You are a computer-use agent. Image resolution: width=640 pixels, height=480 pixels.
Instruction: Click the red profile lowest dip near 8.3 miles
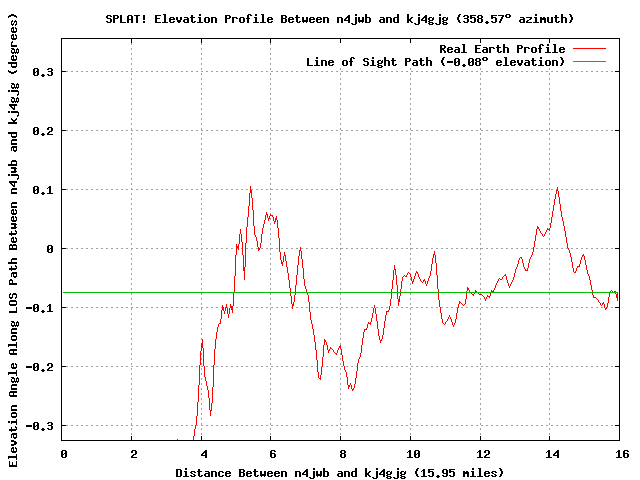[352, 390]
